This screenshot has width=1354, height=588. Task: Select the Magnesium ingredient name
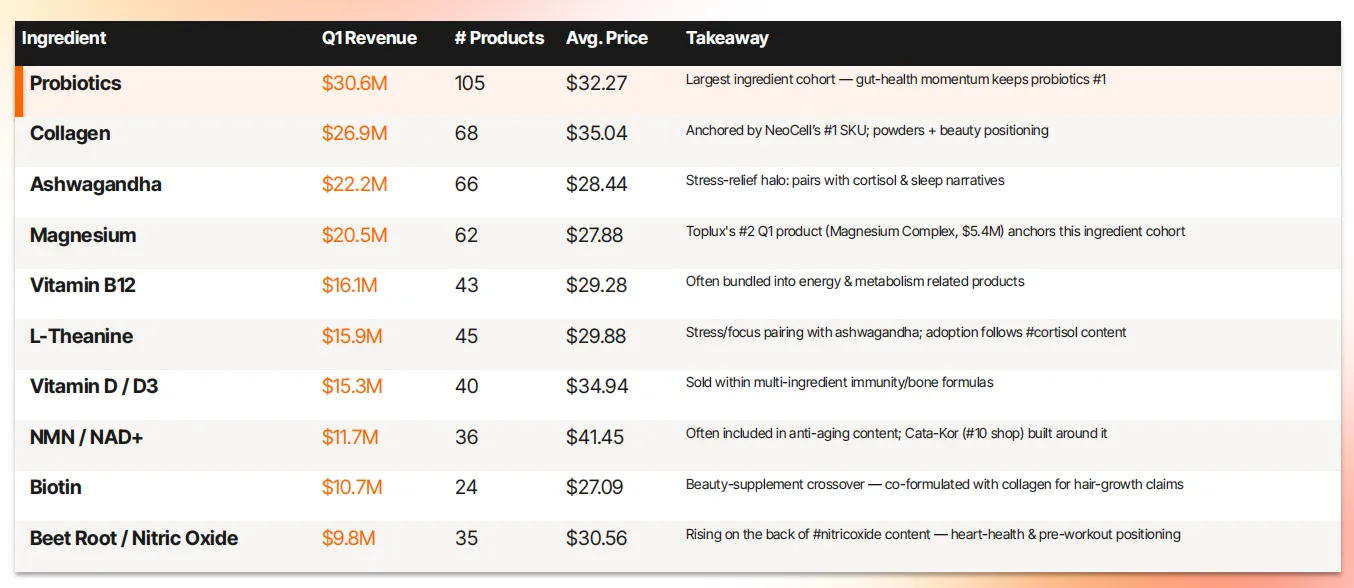pos(83,235)
